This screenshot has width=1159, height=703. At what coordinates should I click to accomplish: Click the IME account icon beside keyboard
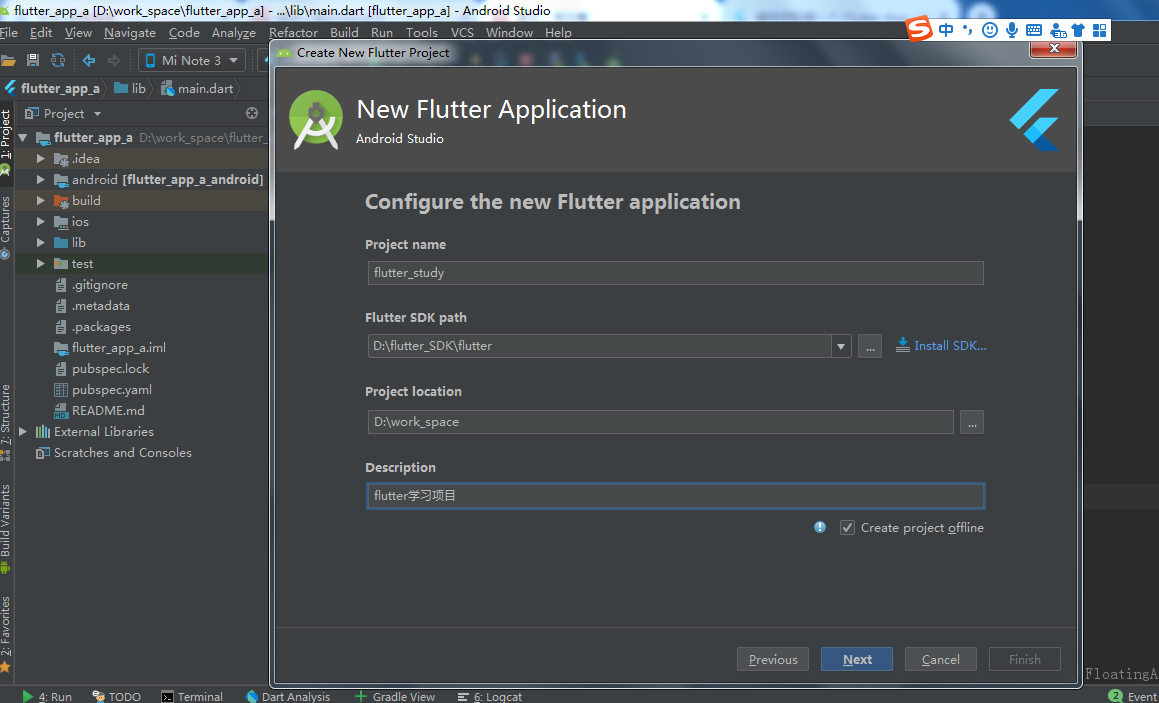pos(1058,31)
